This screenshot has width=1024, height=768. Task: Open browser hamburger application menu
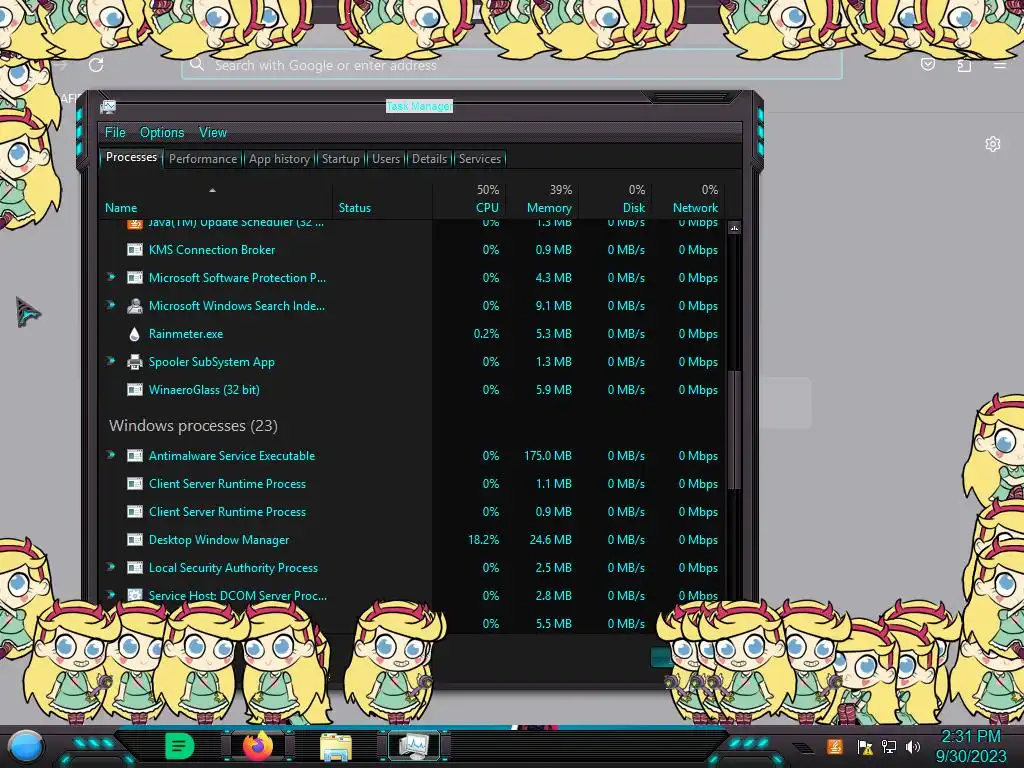click(x=999, y=65)
